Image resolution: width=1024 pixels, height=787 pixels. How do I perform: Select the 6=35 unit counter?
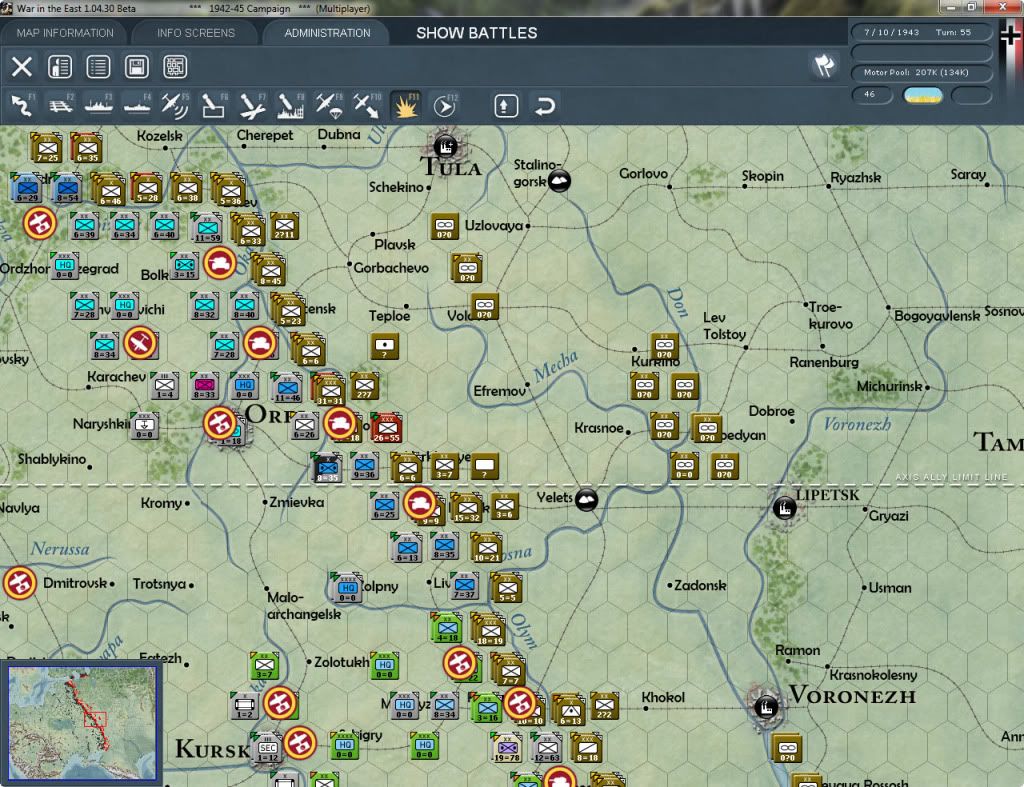click(87, 149)
